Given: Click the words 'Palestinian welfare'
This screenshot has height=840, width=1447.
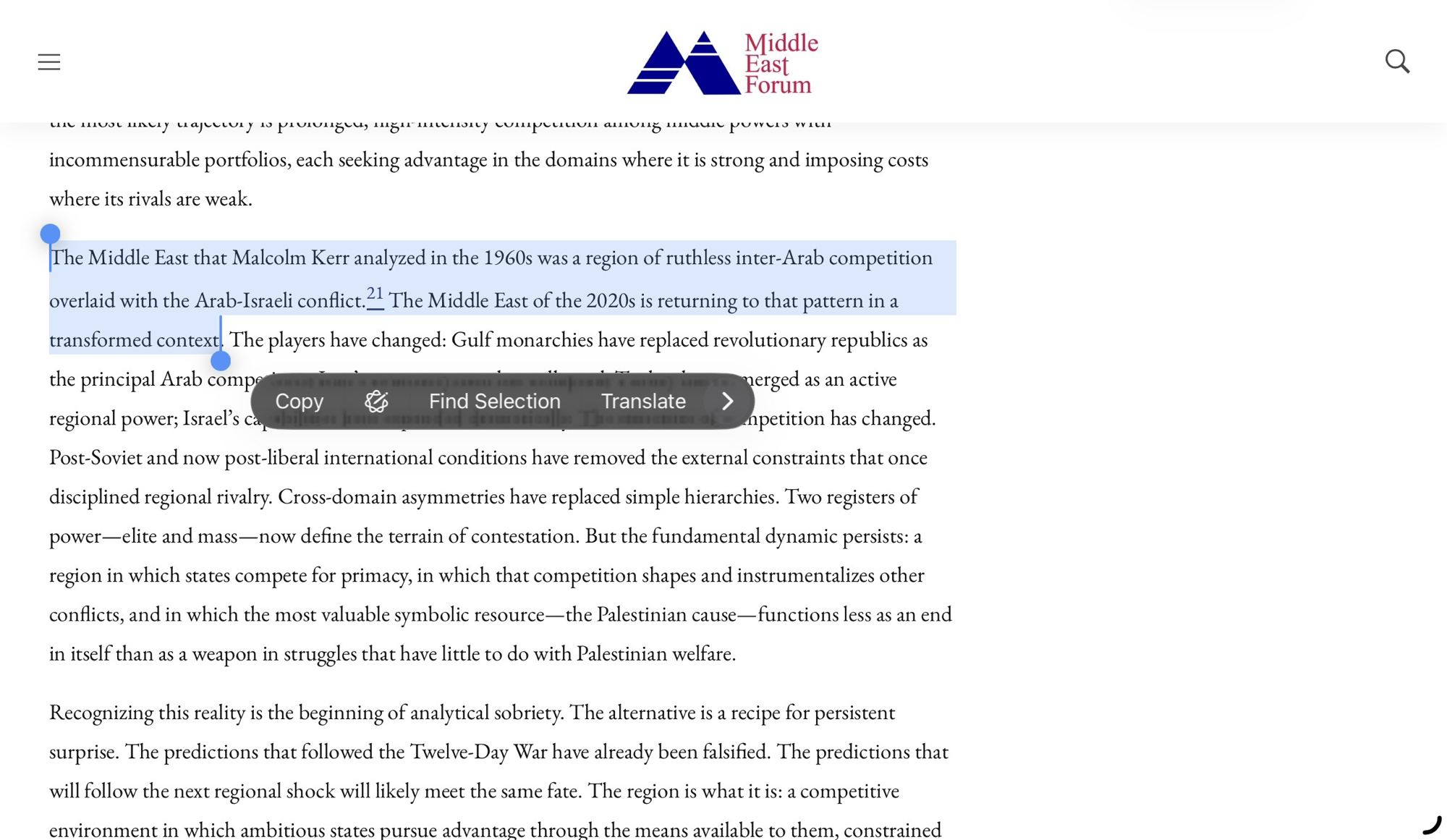Looking at the screenshot, I should pyautogui.click(x=654, y=654).
